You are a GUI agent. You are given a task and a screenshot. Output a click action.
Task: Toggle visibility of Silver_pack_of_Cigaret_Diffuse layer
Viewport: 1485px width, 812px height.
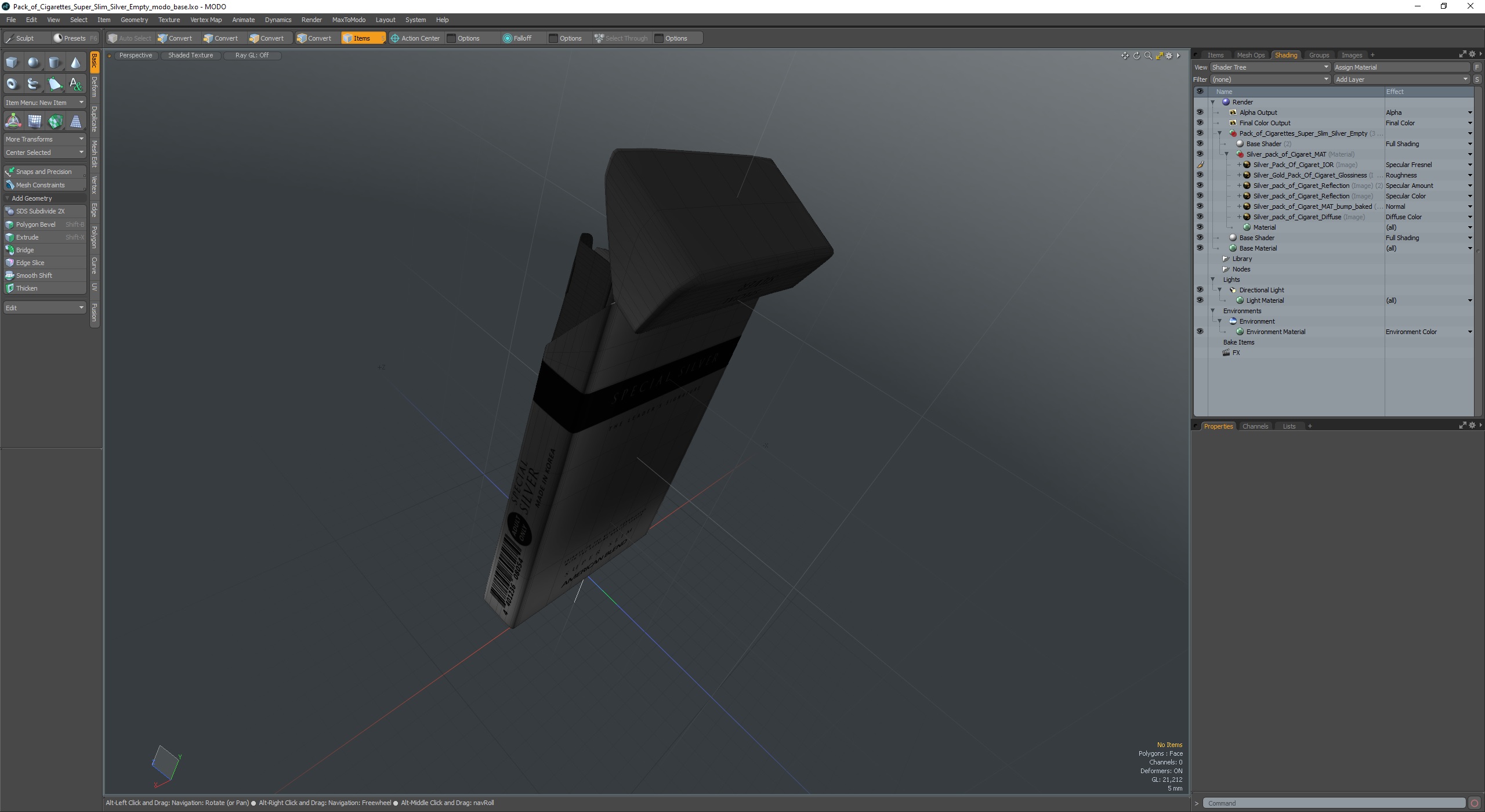point(1200,217)
